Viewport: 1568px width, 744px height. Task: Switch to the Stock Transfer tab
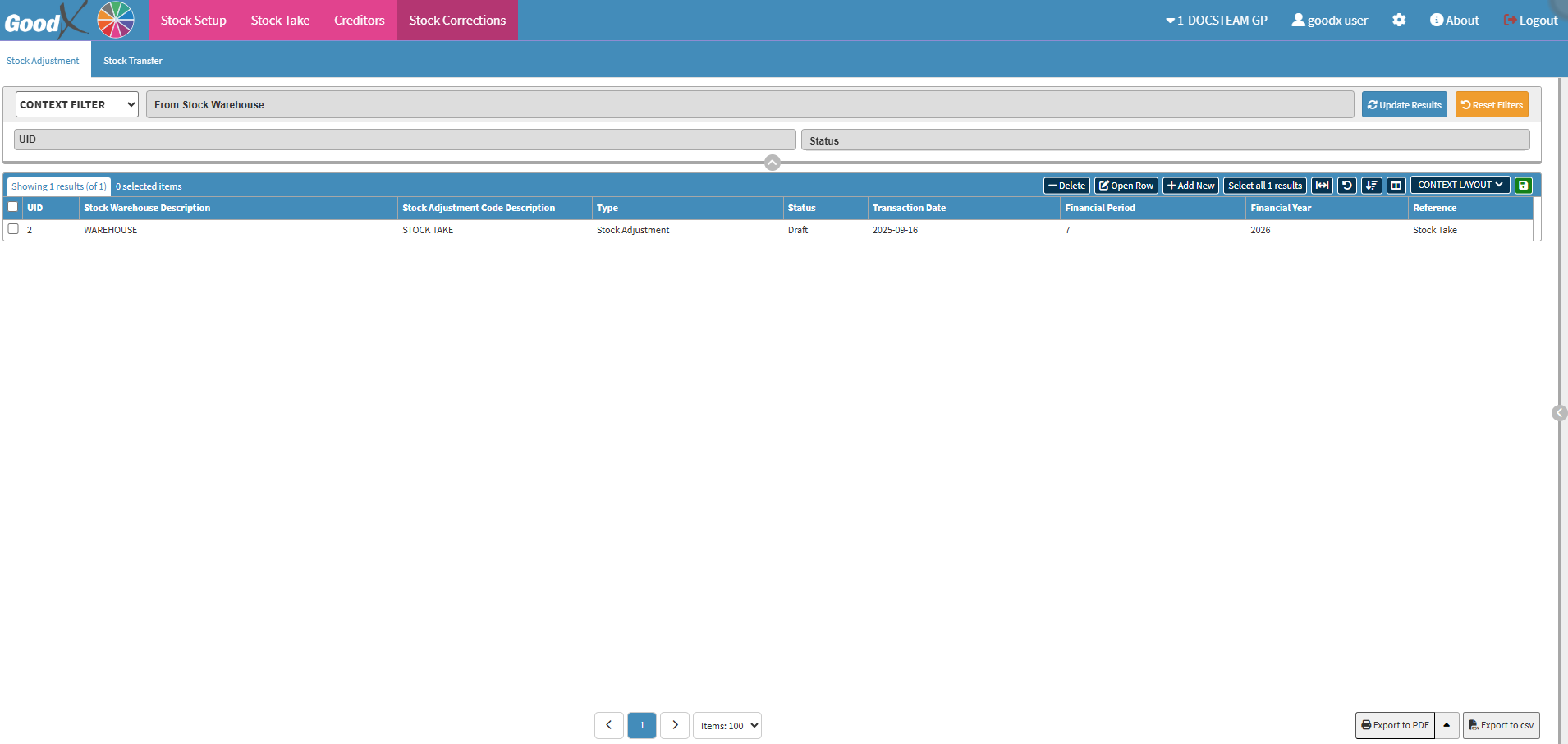(x=133, y=61)
